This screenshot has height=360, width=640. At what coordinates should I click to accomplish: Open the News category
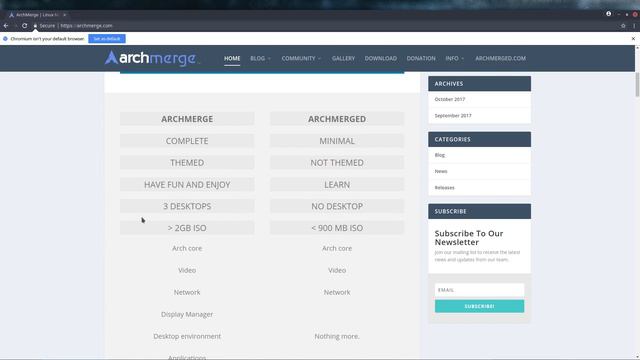(x=441, y=171)
